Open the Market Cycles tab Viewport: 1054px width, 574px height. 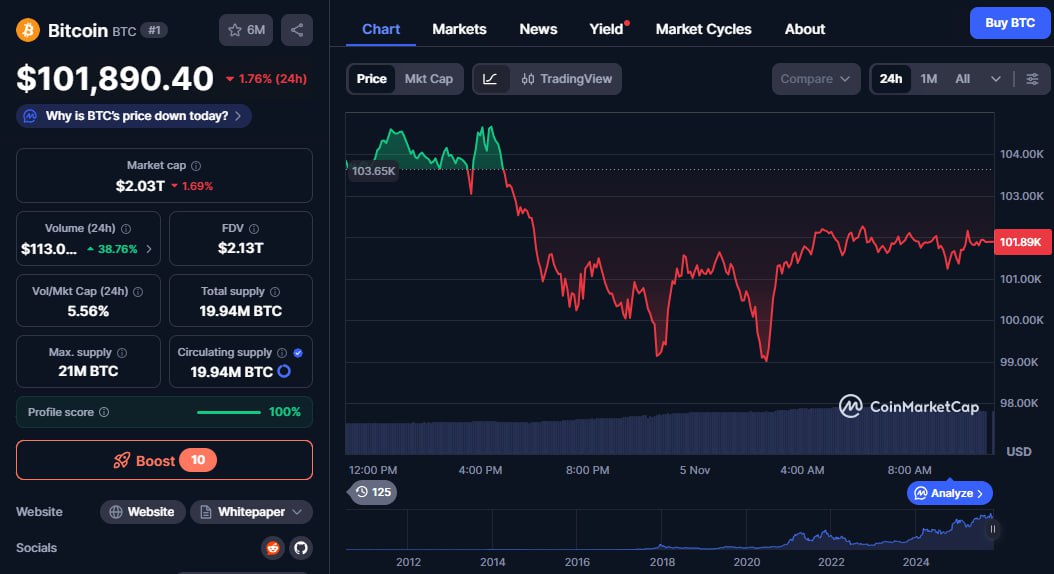(x=703, y=30)
